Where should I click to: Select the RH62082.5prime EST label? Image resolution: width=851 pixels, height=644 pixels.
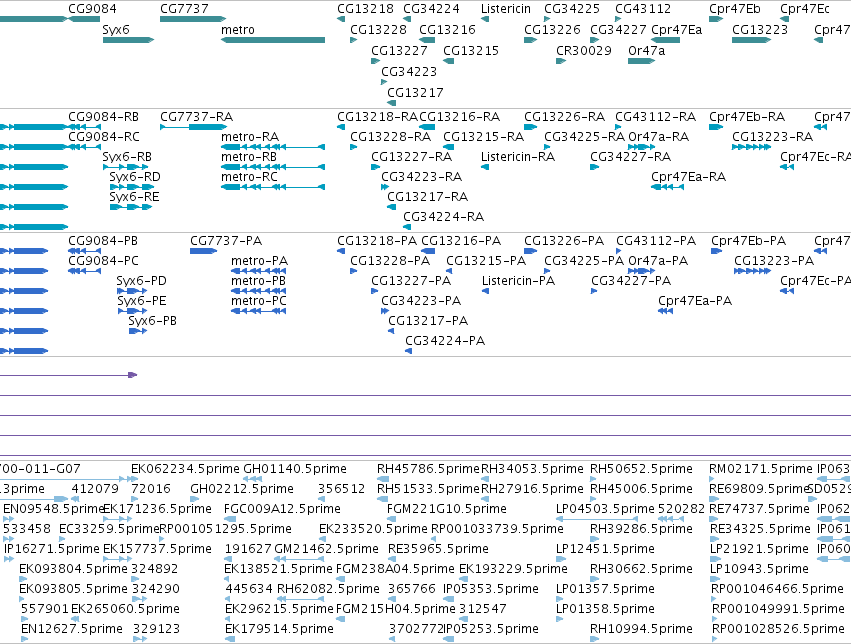pos(328,589)
